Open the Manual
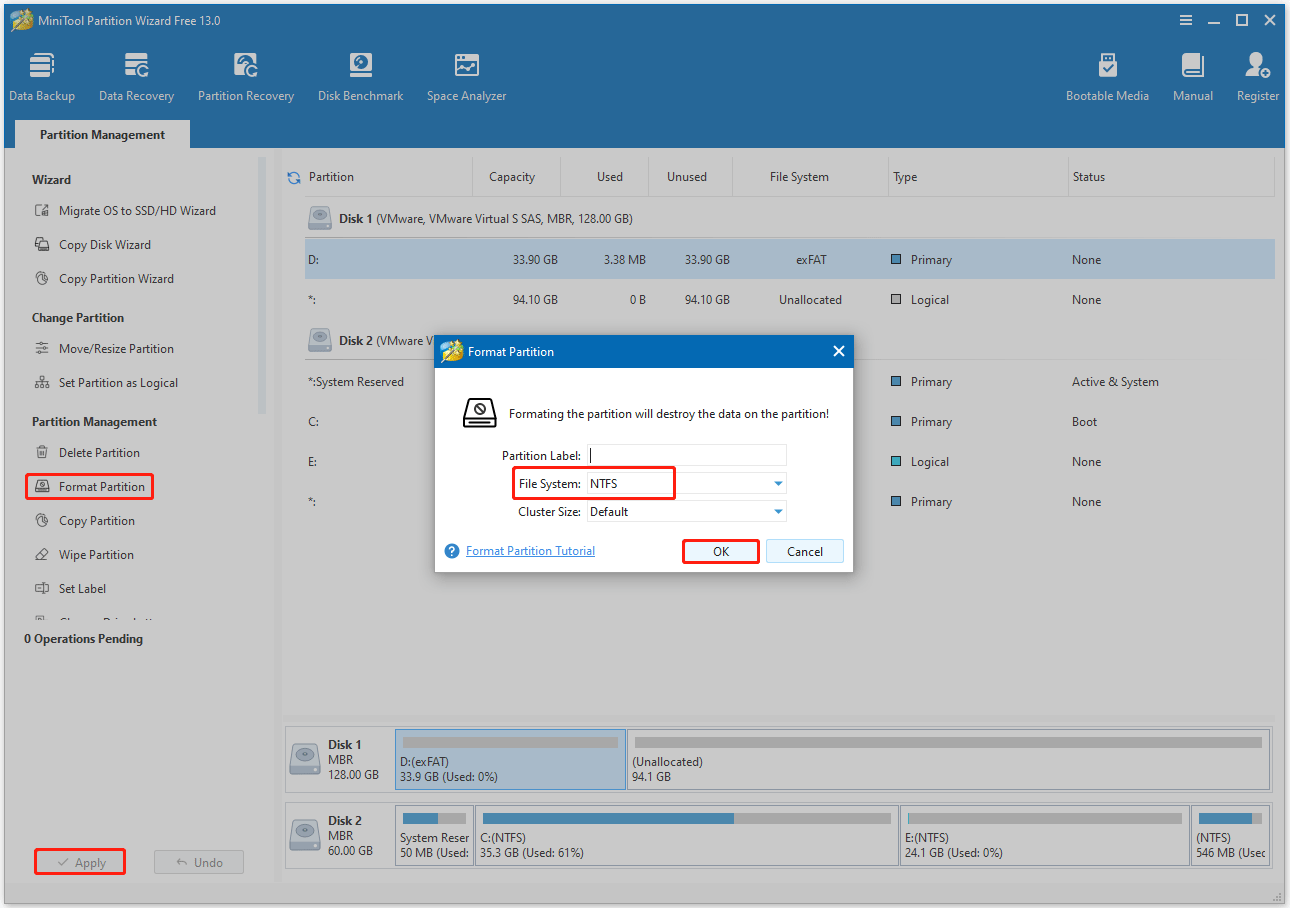The width and height of the screenshot is (1290, 908). point(1192,75)
